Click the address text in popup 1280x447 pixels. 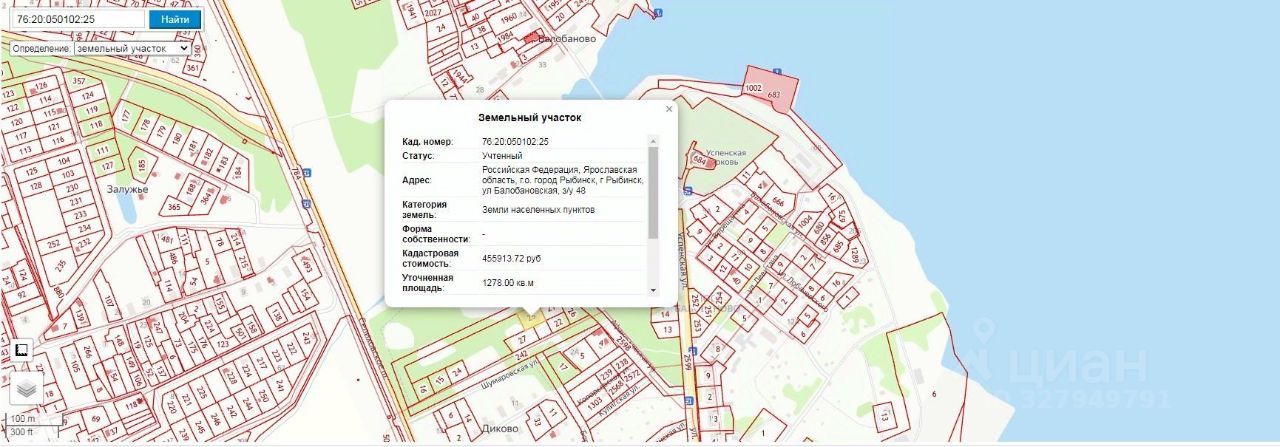pos(563,180)
